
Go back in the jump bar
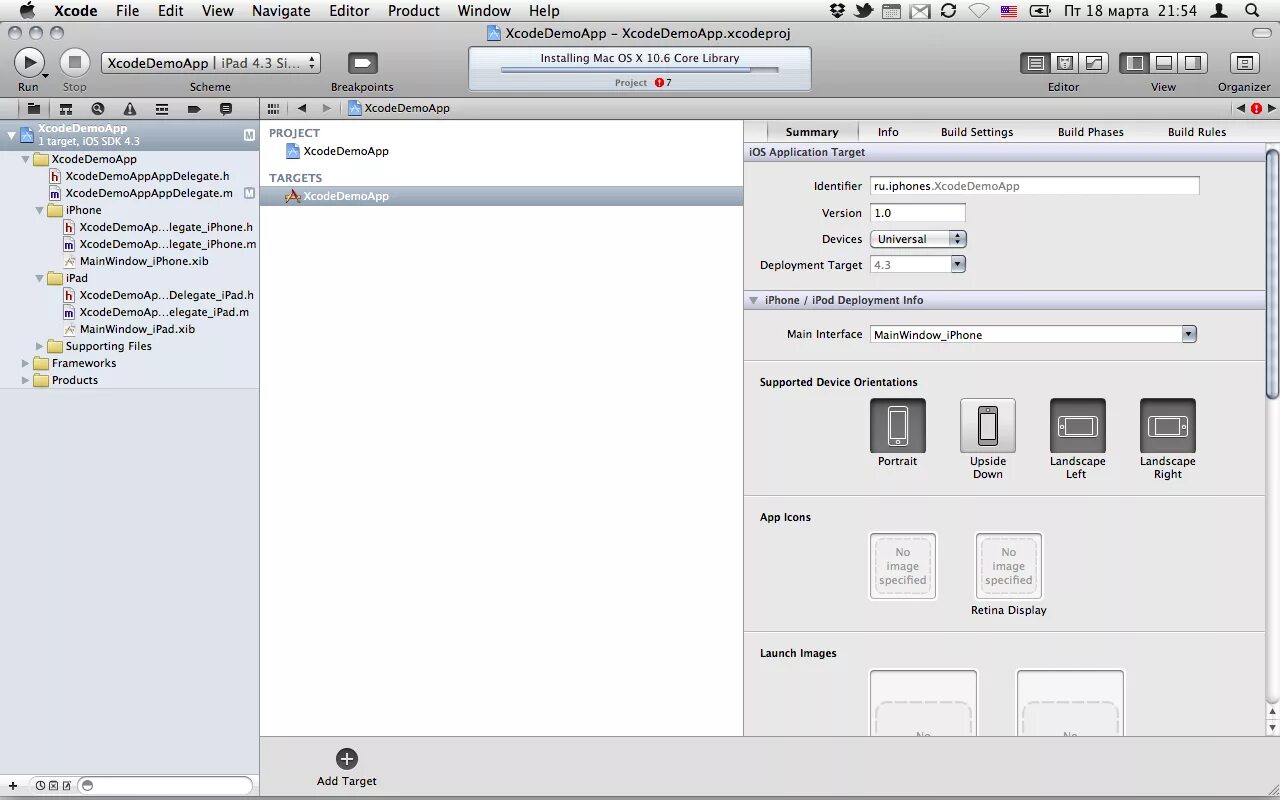pos(302,108)
